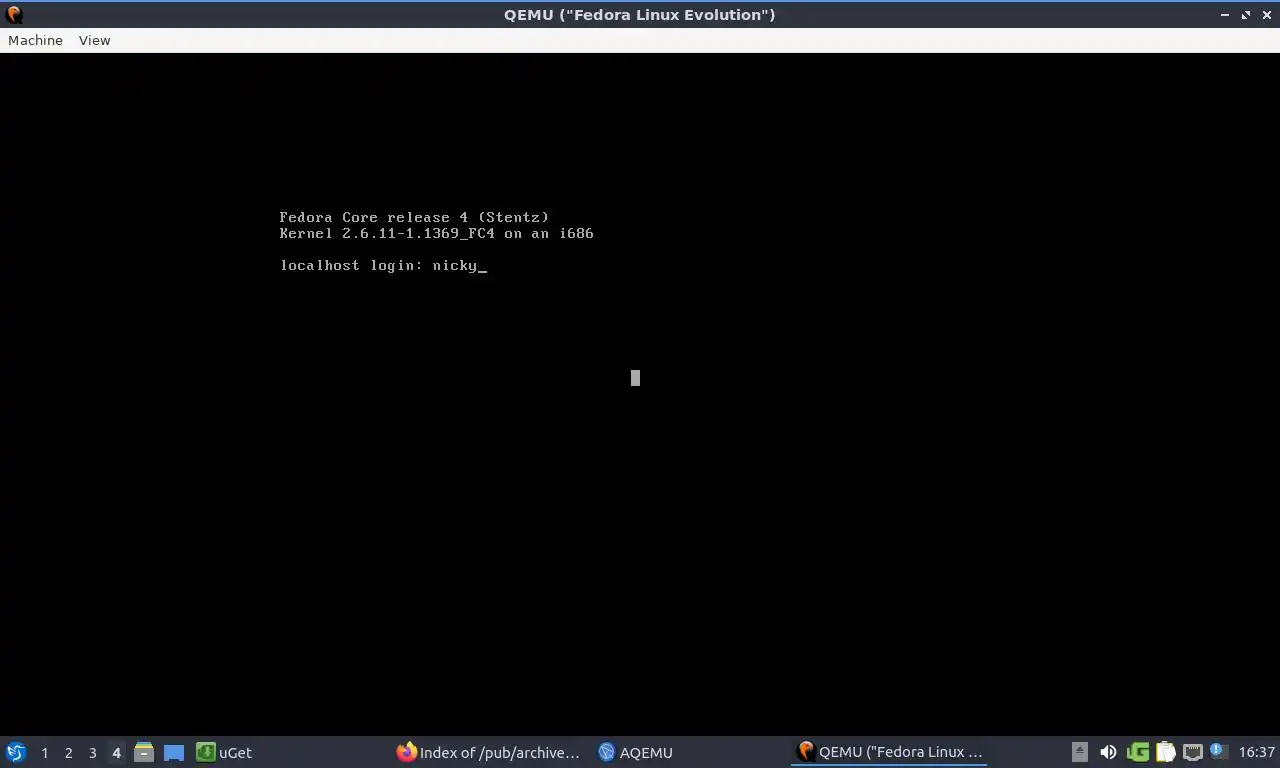Select the QEMU Fedora Linux taskbar entry
This screenshot has height=768, width=1280.
890,752
